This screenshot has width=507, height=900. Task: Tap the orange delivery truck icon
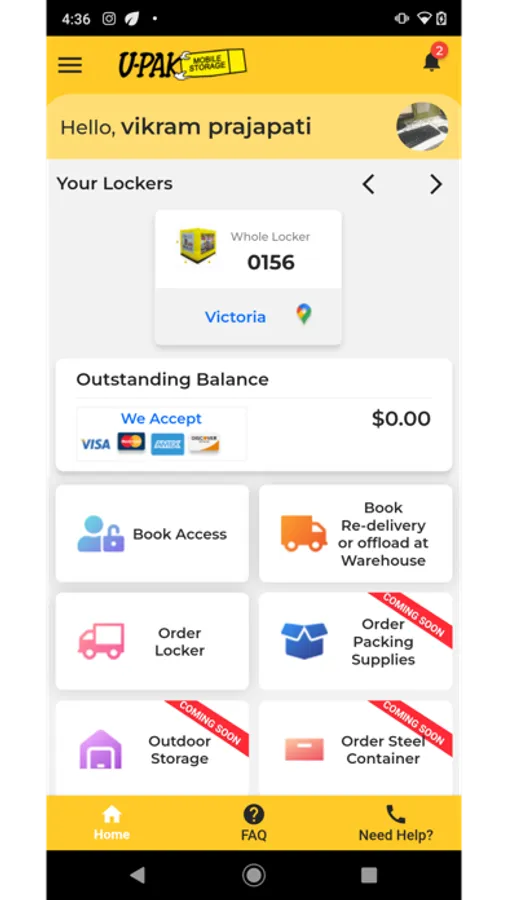tap(304, 533)
